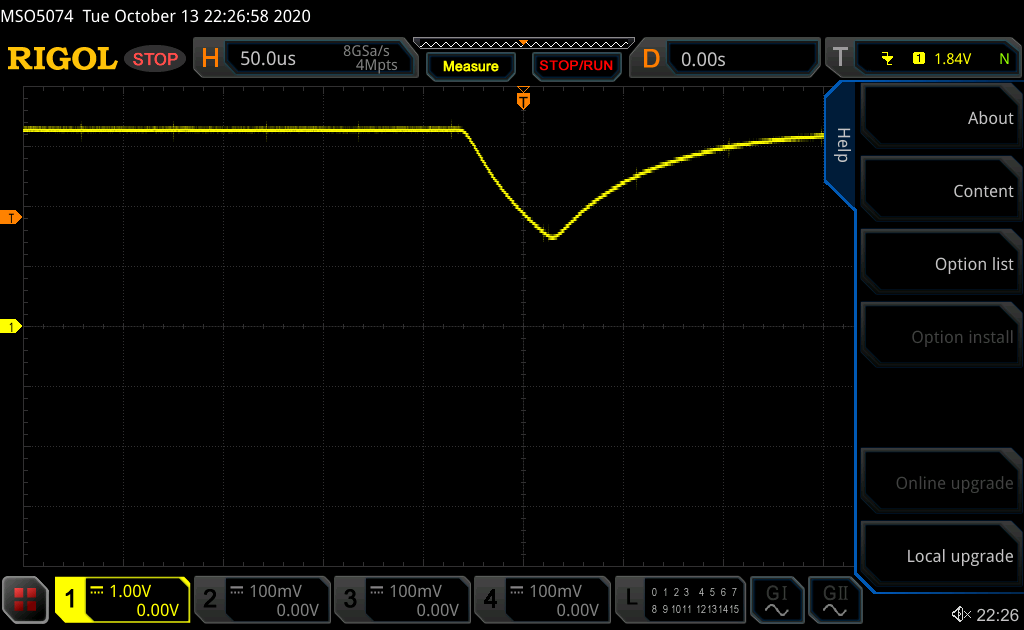Open channel 1 1.00V scale settings
Screen dimensions: 1024x630
point(130,591)
